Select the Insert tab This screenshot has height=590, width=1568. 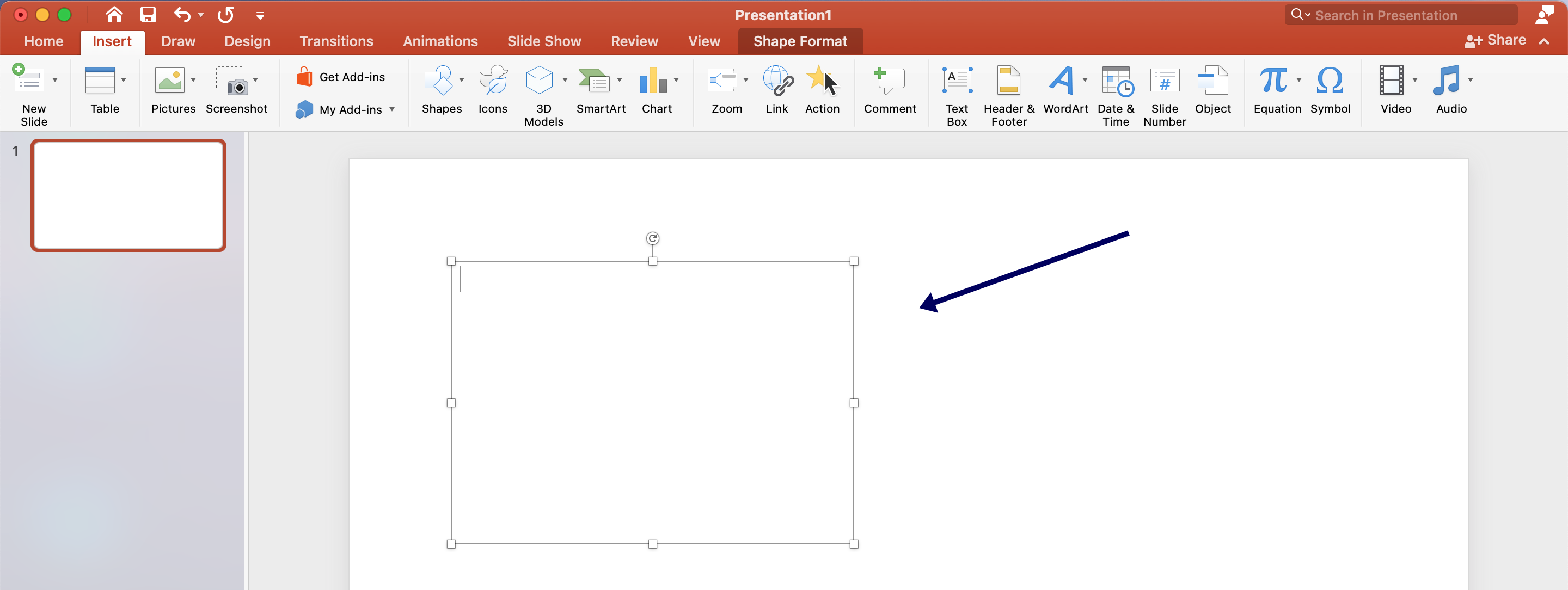pos(112,41)
